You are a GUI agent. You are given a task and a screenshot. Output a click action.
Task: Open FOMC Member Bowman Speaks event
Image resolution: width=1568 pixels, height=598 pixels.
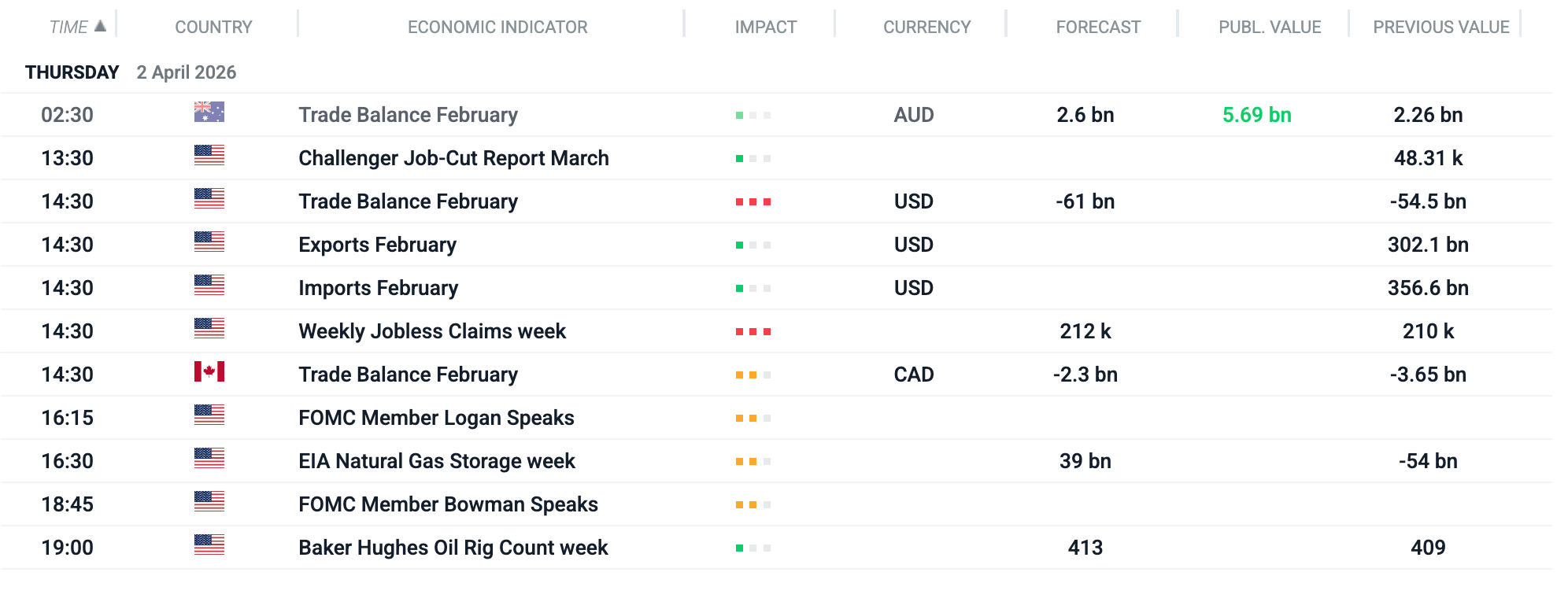coord(448,504)
